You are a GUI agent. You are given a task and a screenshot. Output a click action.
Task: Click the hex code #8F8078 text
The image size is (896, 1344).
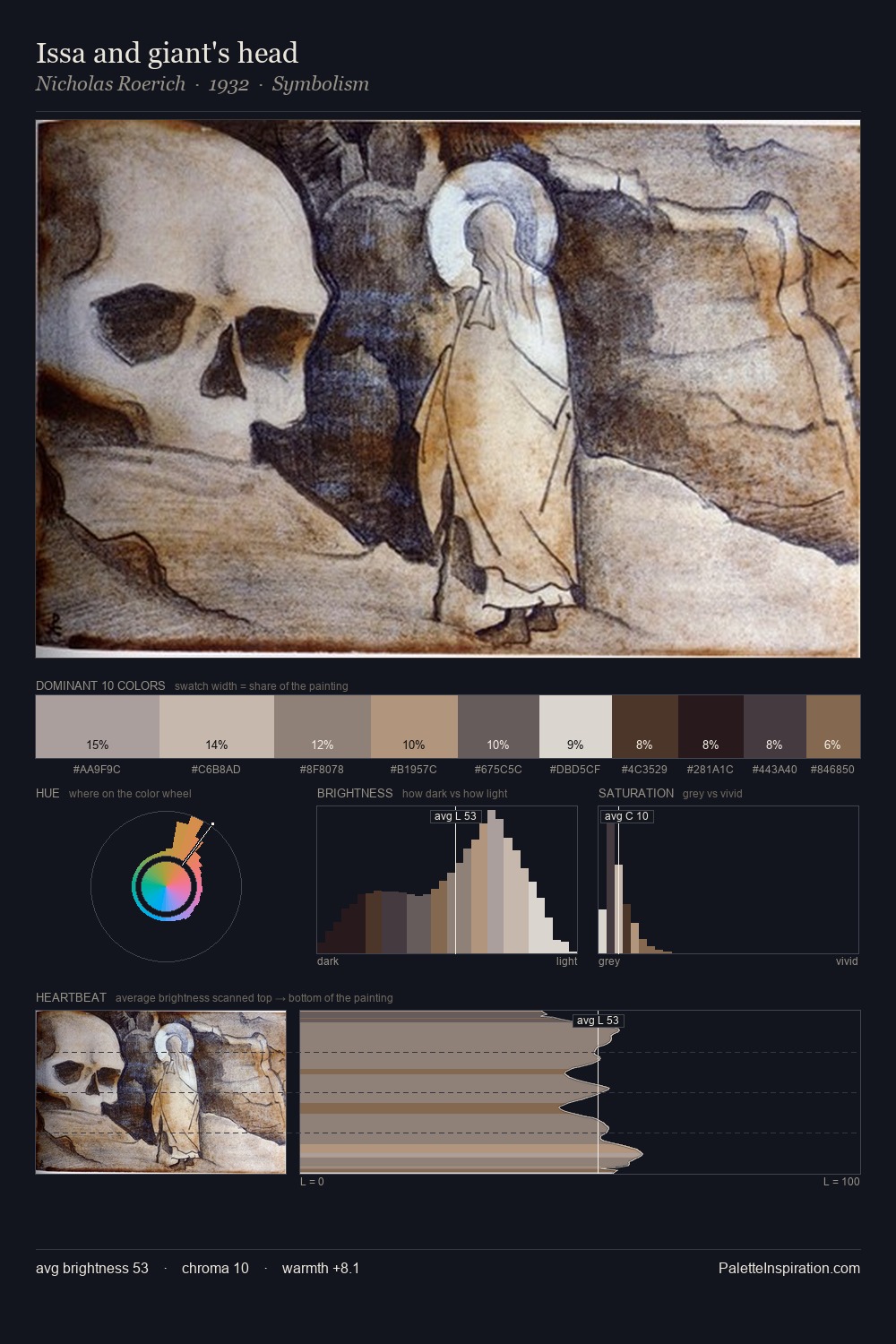pyautogui.click(x=322, y=770)
